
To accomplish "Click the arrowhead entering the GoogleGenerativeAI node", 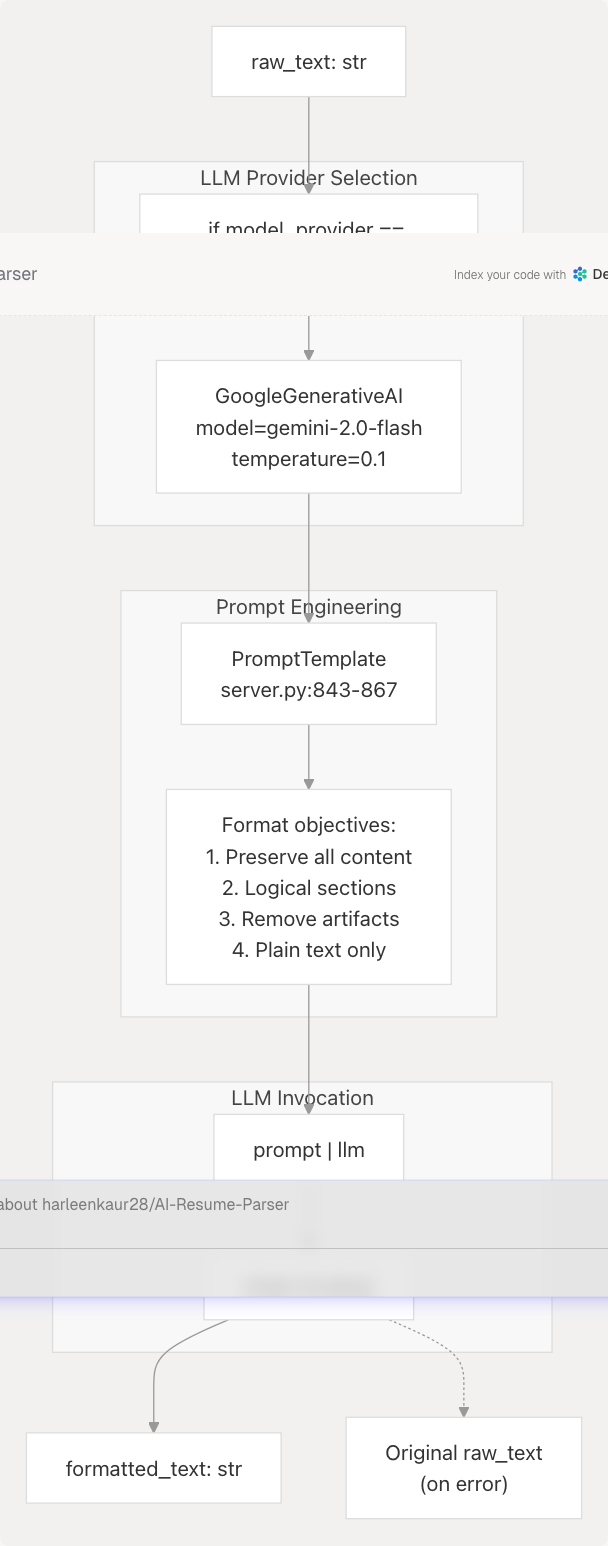I will point(309,354).
